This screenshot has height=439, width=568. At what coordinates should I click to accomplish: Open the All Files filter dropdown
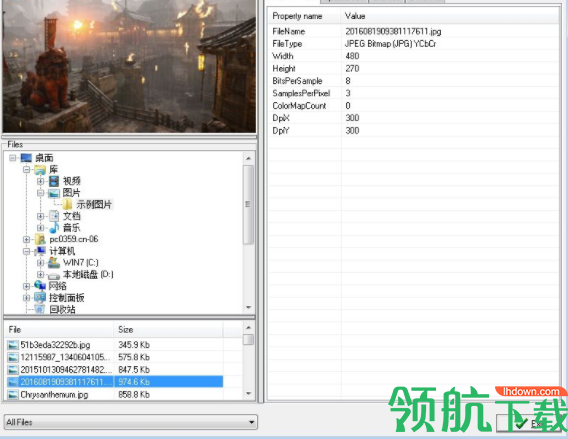coord(251,422)
